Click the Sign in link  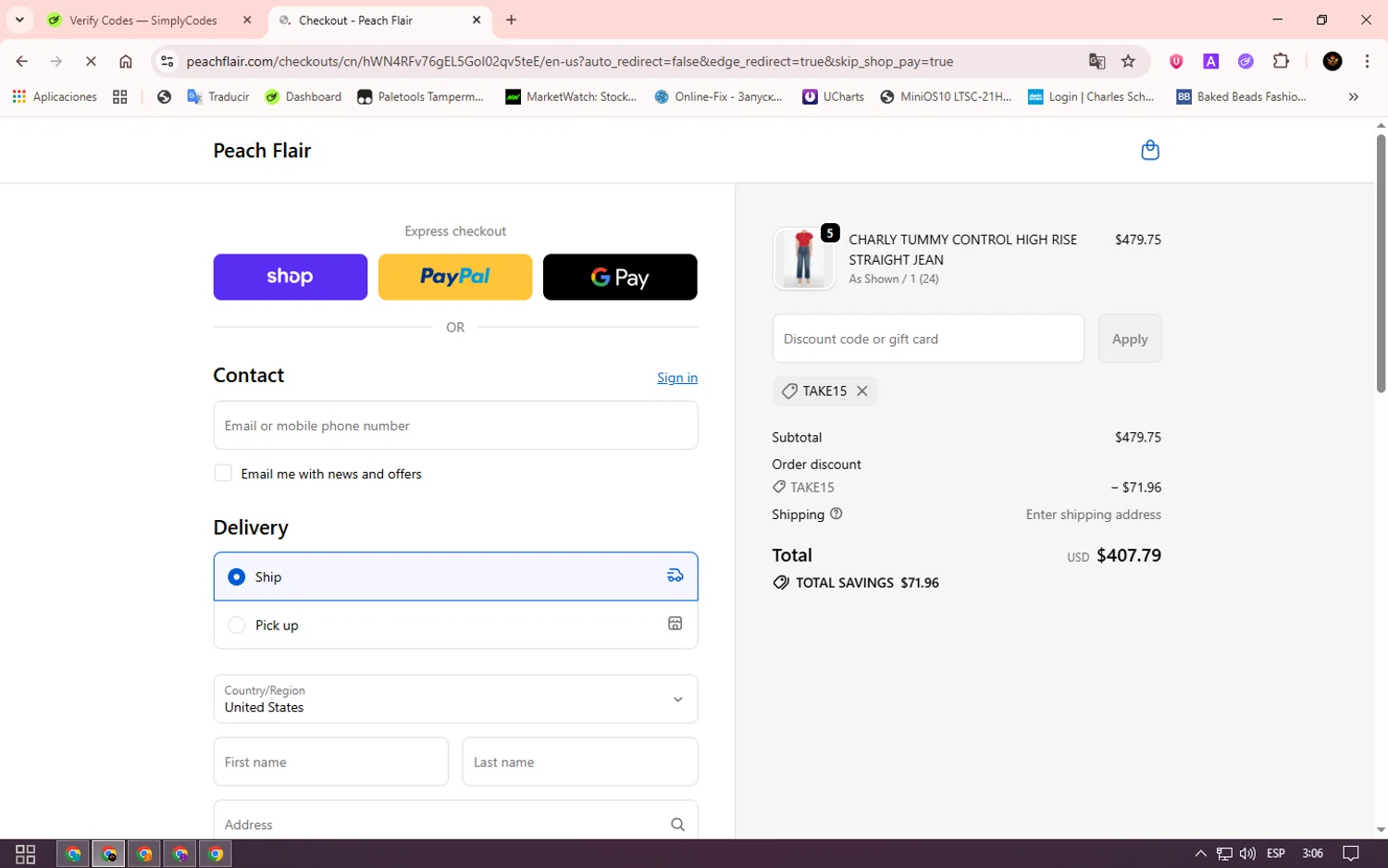click(677, 378)
